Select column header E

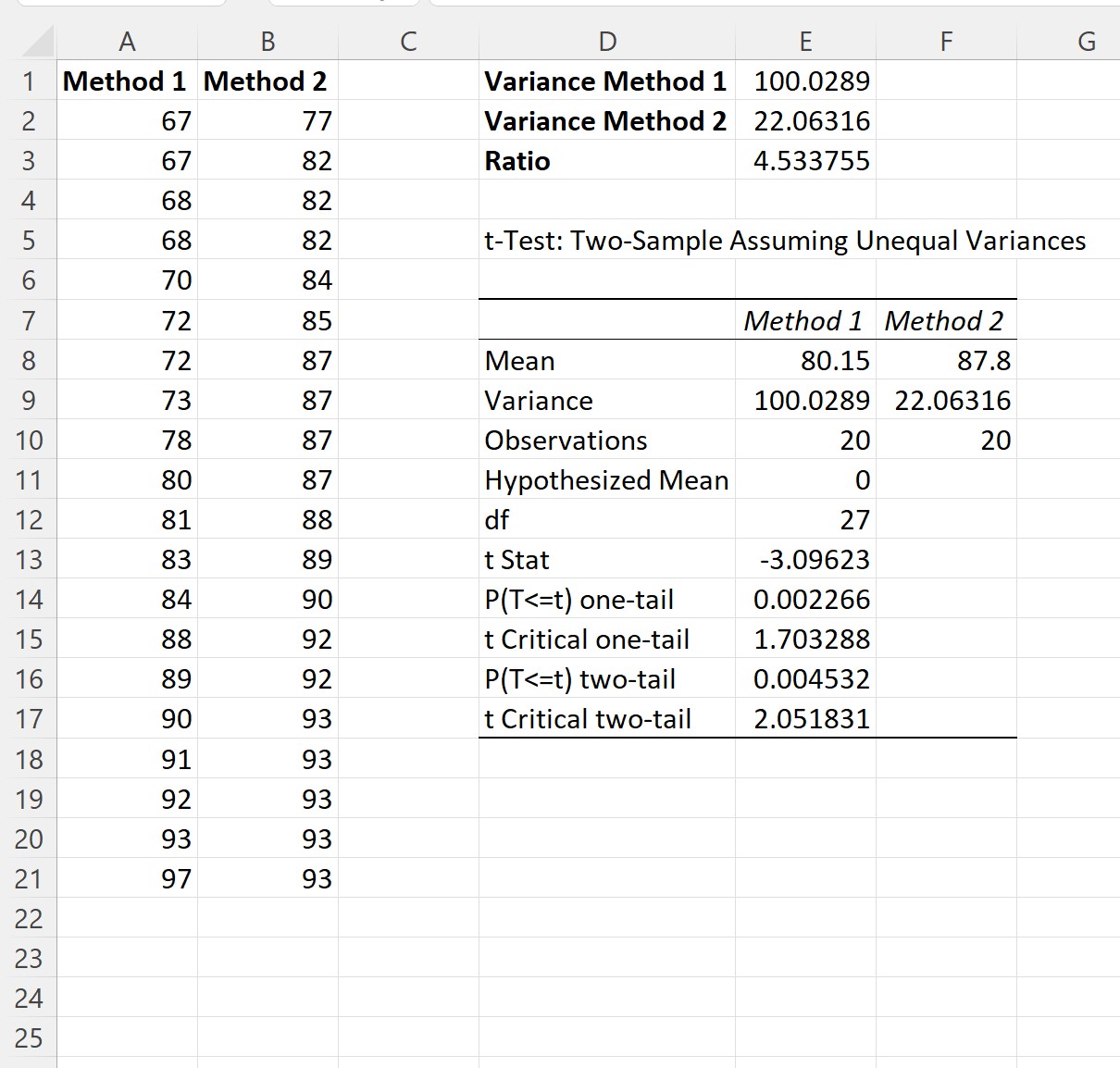pyautogui.click(x=805, y=42)
